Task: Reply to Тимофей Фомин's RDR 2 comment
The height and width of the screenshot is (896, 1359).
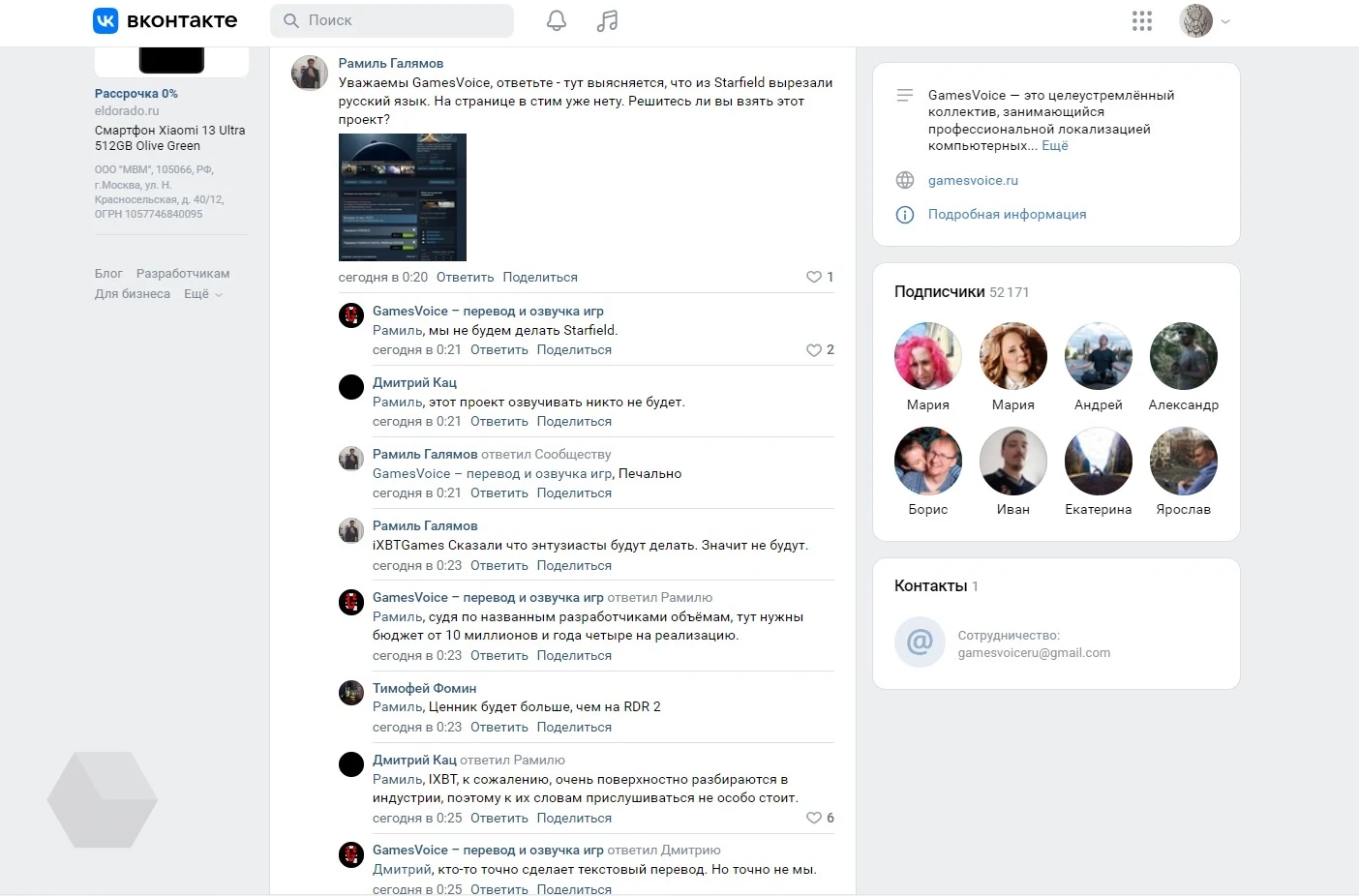Action: pyautogui.click(x=499, y=728)
